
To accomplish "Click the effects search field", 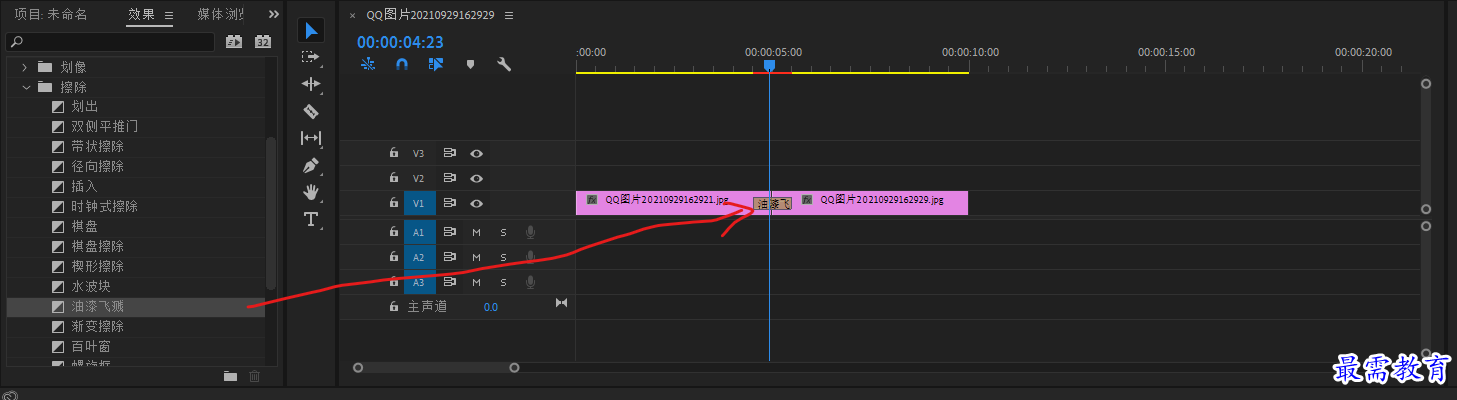I will [x=110, y=42].
